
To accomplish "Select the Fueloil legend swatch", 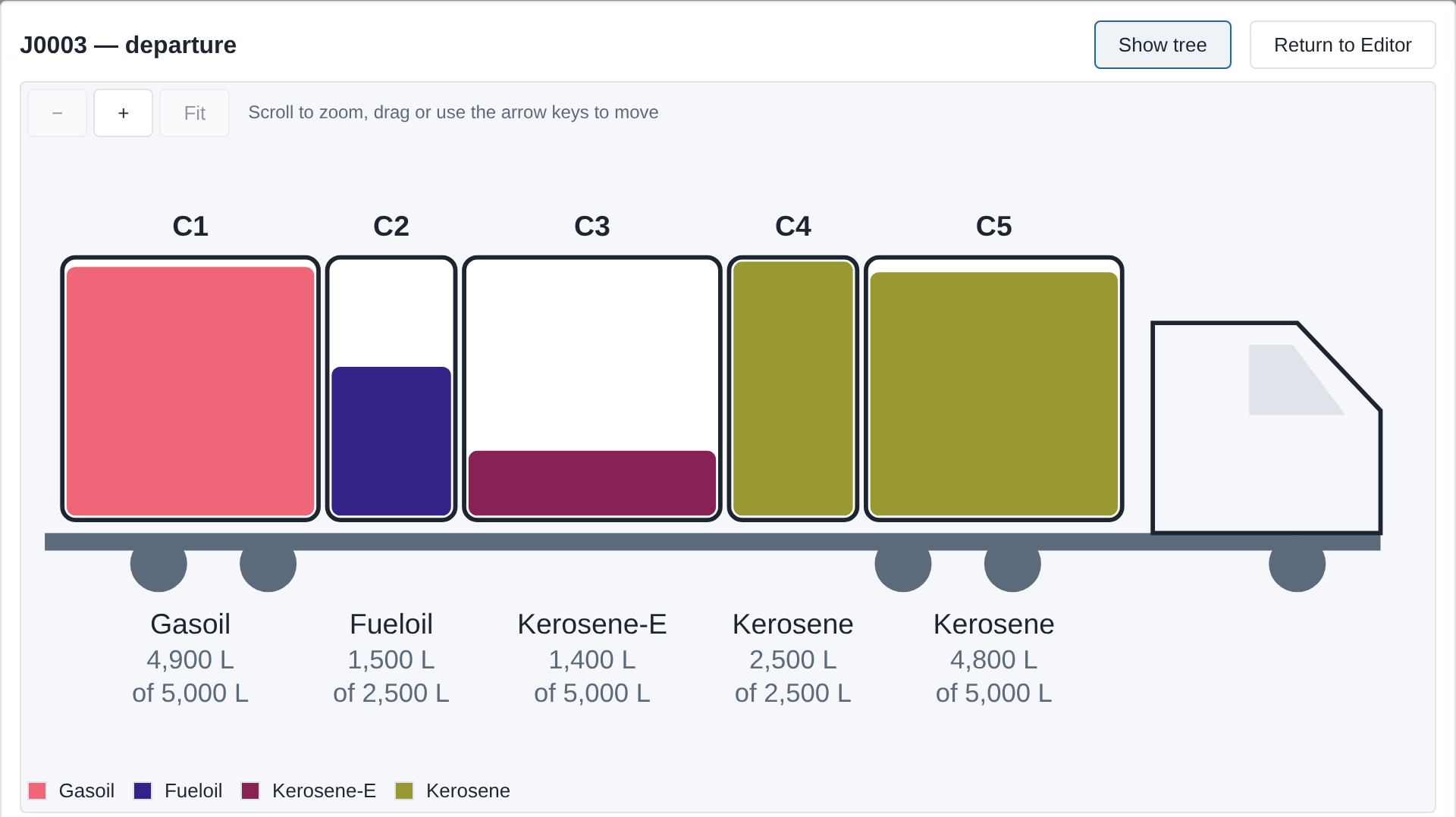I will point(143,790).
